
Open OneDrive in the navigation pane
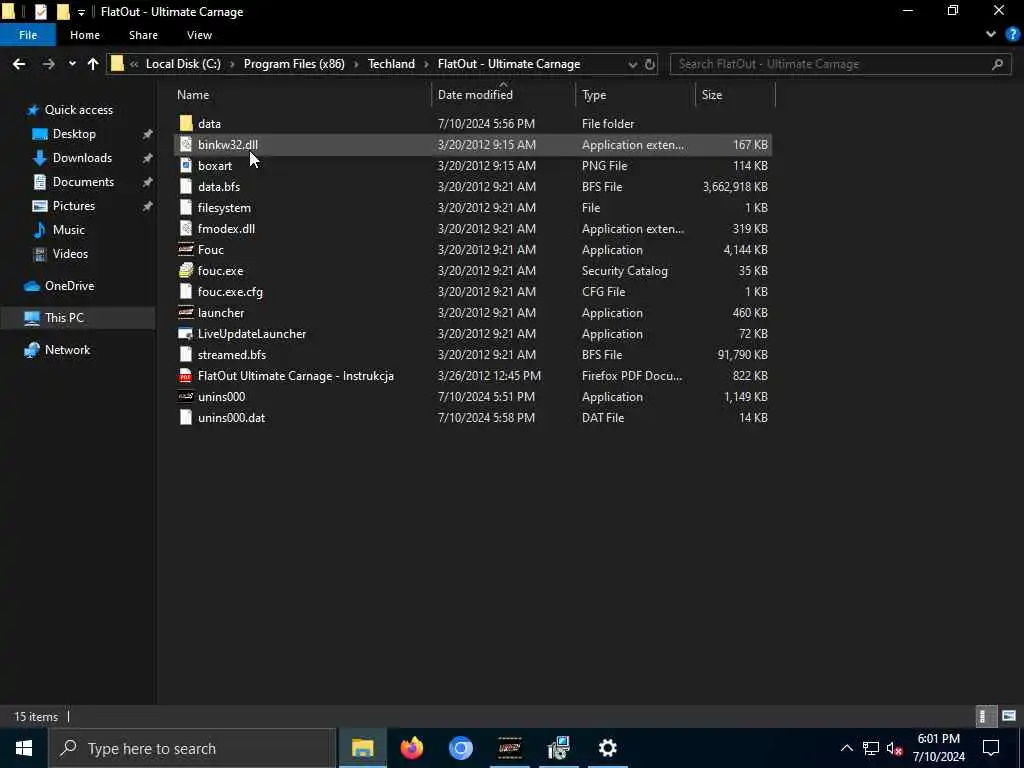click(x=69, y=286)
